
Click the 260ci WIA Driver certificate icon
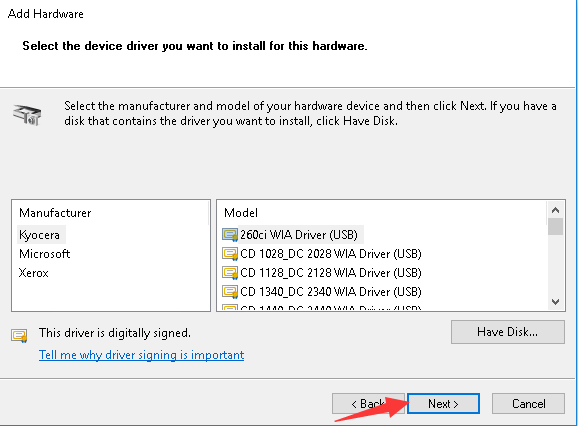[x=230, y=235]
